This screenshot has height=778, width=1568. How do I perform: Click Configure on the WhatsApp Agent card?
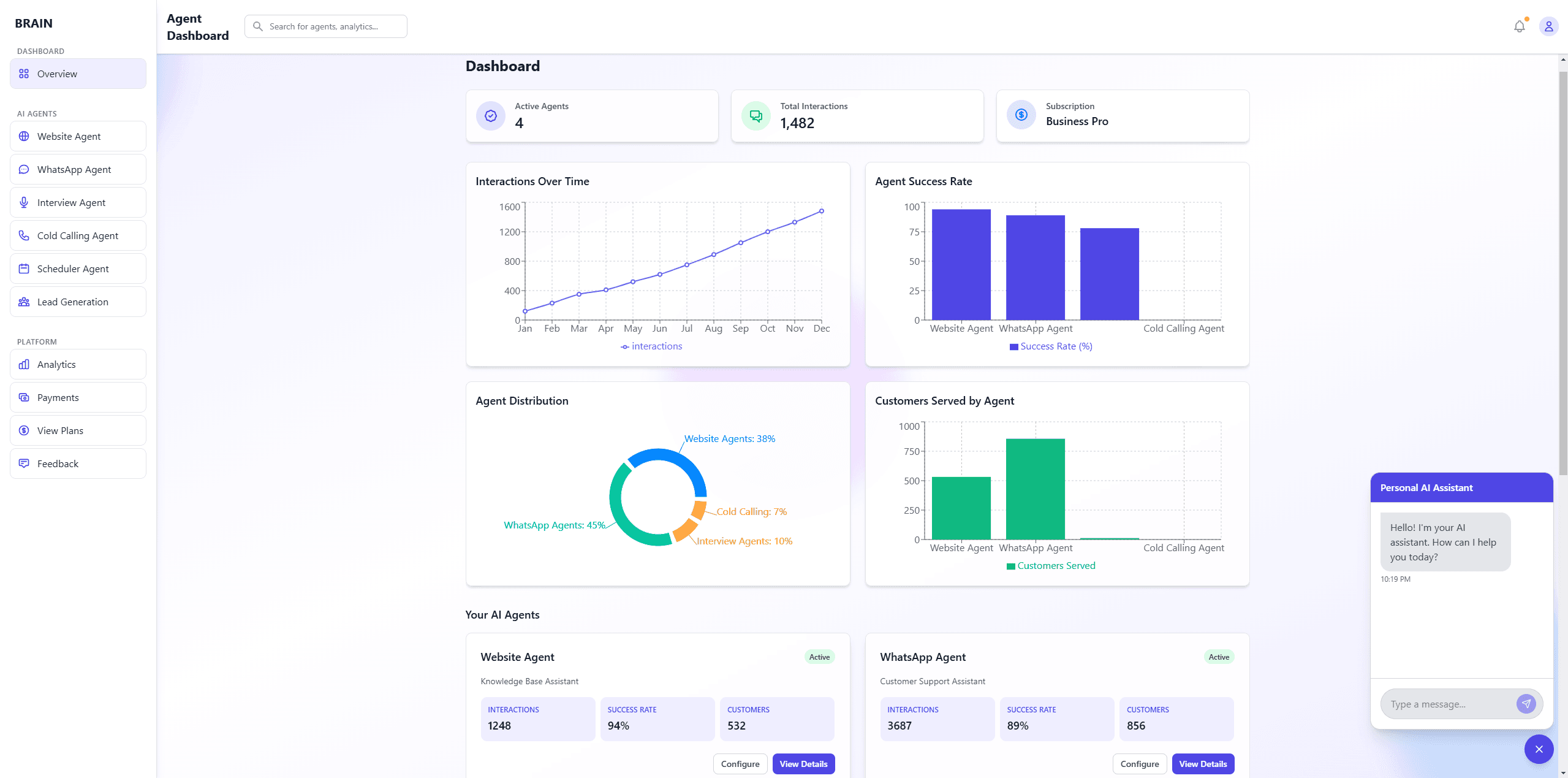point(1139,764)
